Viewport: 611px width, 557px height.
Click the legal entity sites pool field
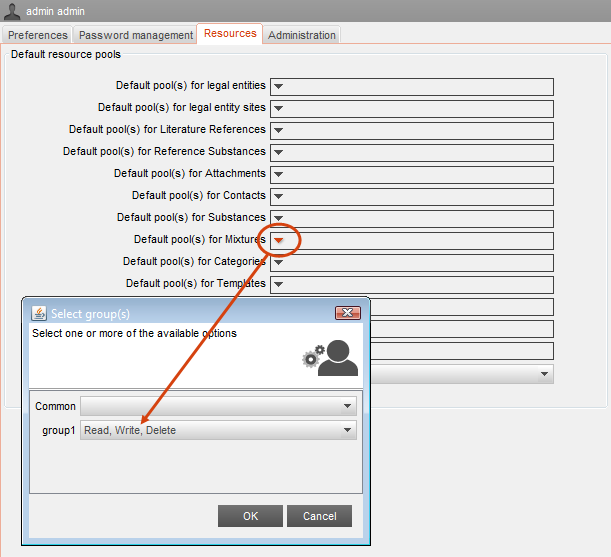[x=412, y=108]
